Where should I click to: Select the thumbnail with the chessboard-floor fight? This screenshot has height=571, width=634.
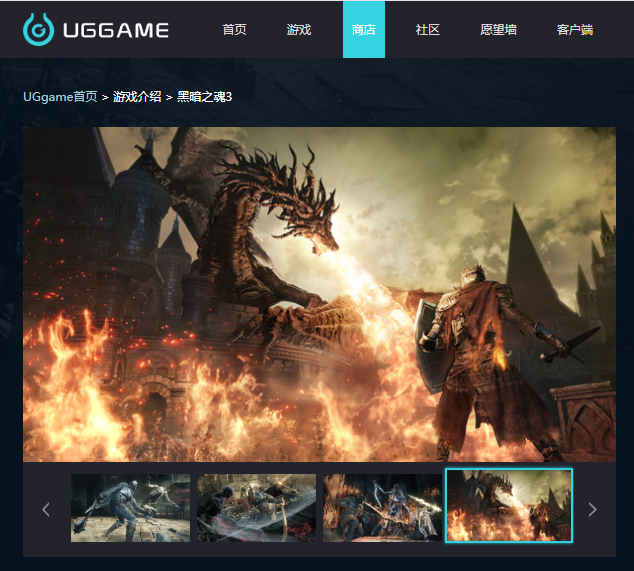coord(256,508)
